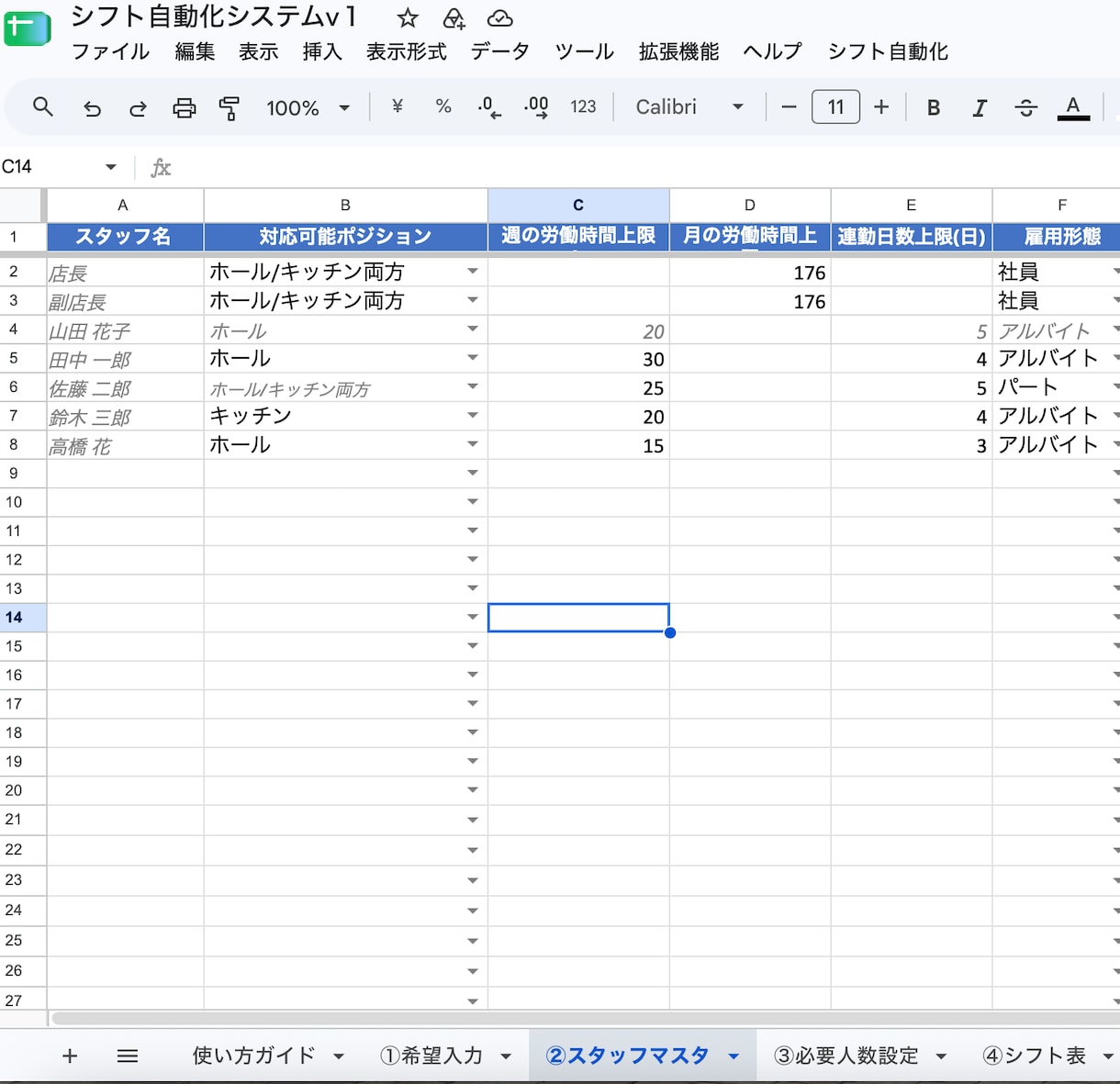
Task: Increase the font size
Action: coord(881,107)
